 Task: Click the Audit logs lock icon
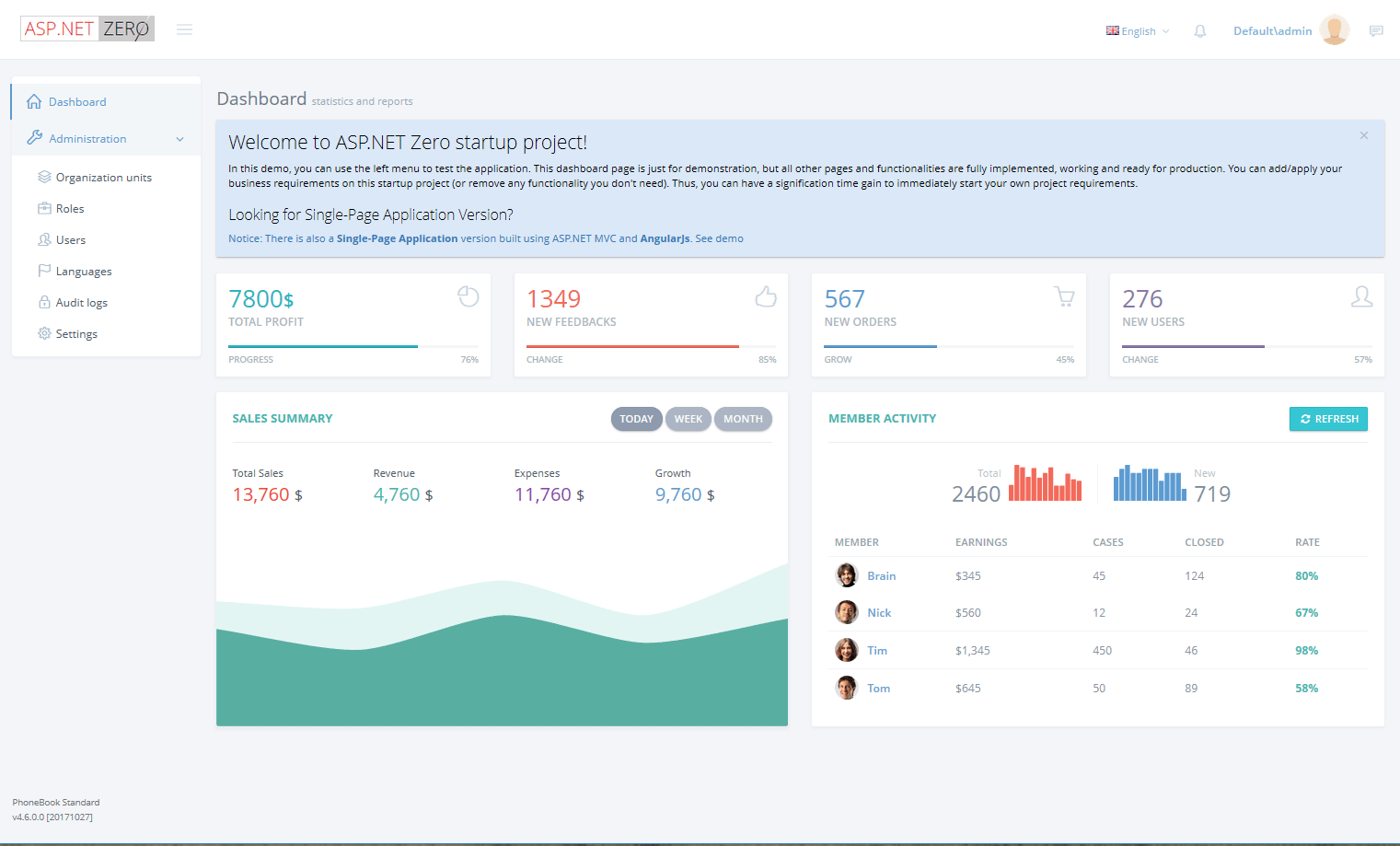pos(44,302)
